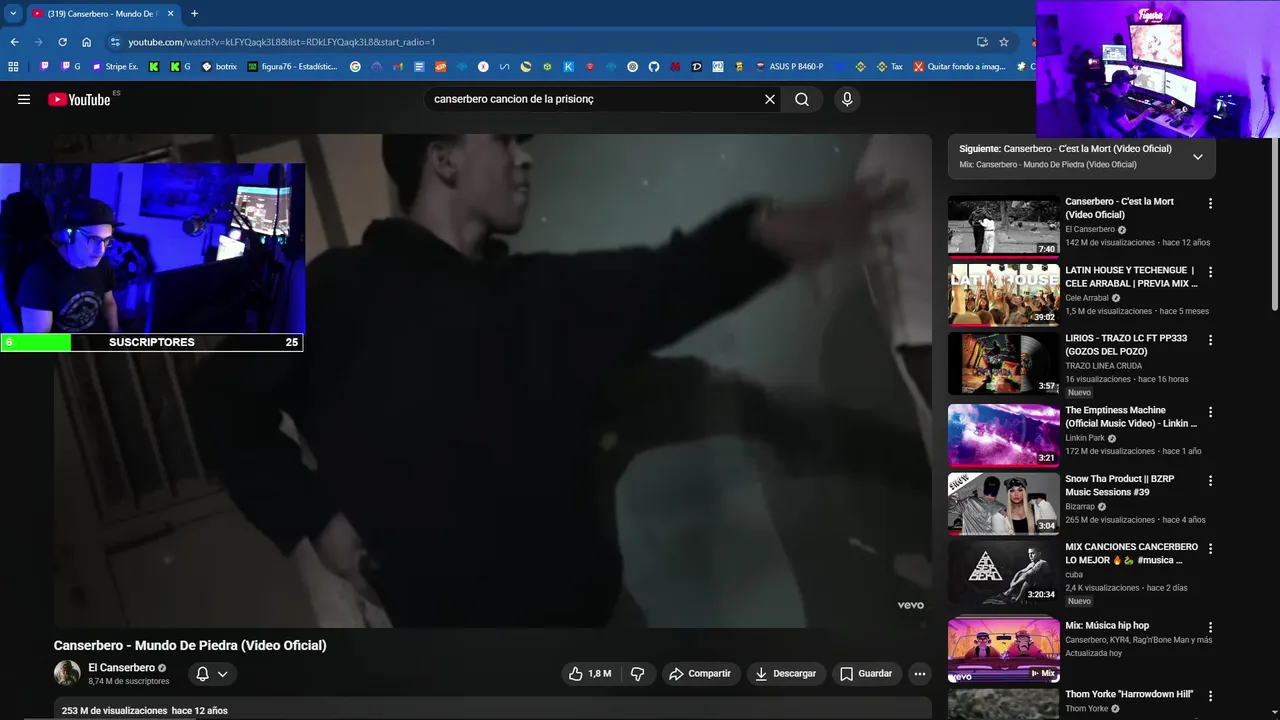
Task: Open options for Mix: Música hip hop
Action: point(1210,627)
